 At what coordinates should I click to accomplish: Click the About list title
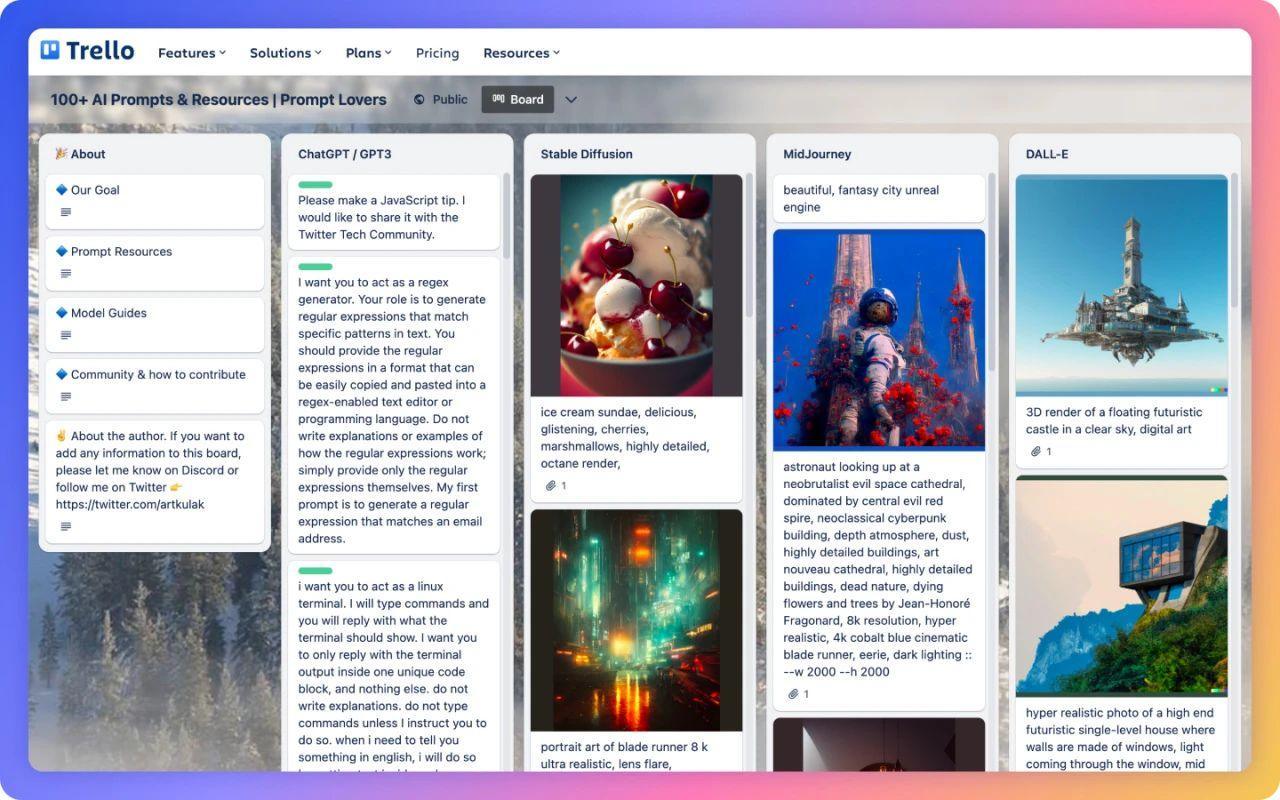[88, 154]
